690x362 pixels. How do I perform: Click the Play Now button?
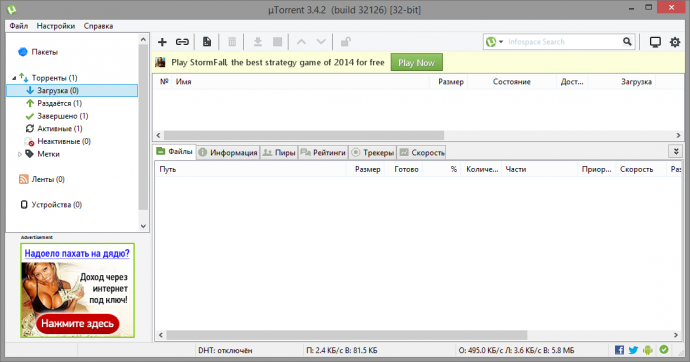click(x=416, y=62)
